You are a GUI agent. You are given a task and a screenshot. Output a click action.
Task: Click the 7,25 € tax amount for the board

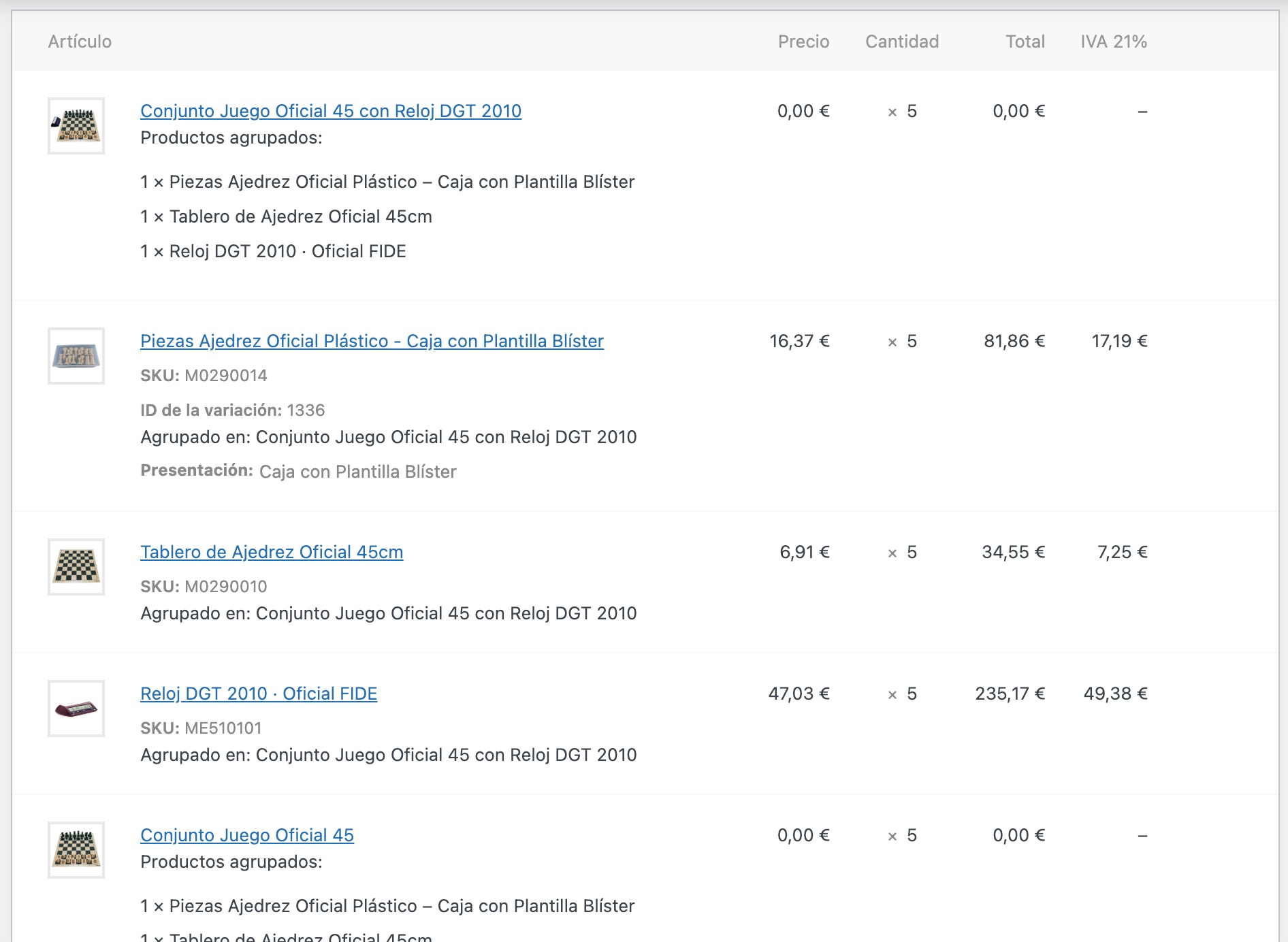coord(1122,552)
